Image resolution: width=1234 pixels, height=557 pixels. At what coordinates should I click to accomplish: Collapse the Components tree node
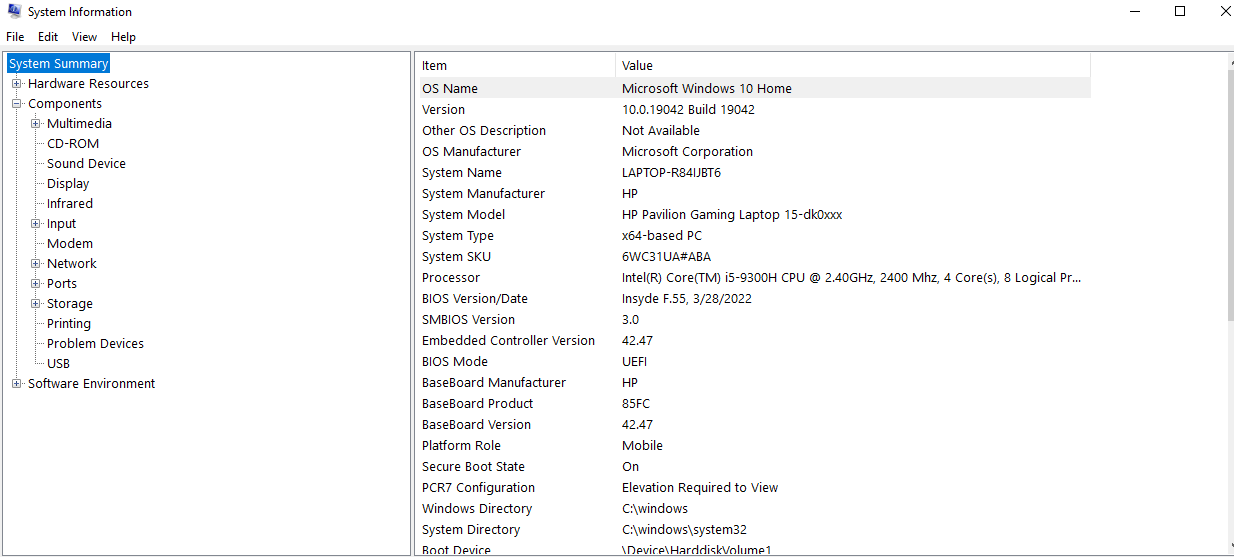16,104
